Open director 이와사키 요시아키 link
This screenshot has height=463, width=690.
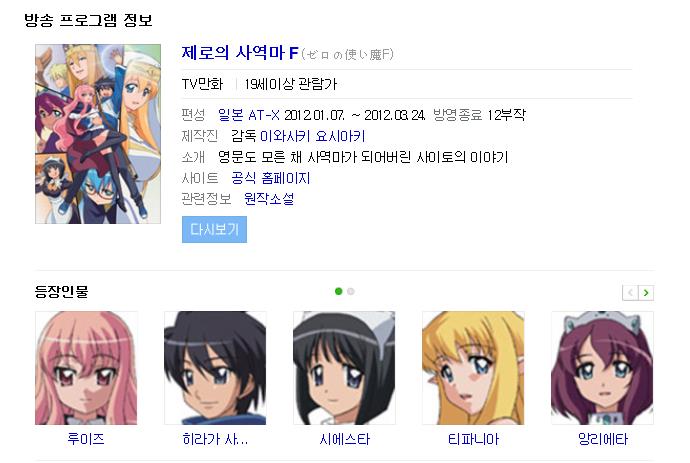(312, 136)
